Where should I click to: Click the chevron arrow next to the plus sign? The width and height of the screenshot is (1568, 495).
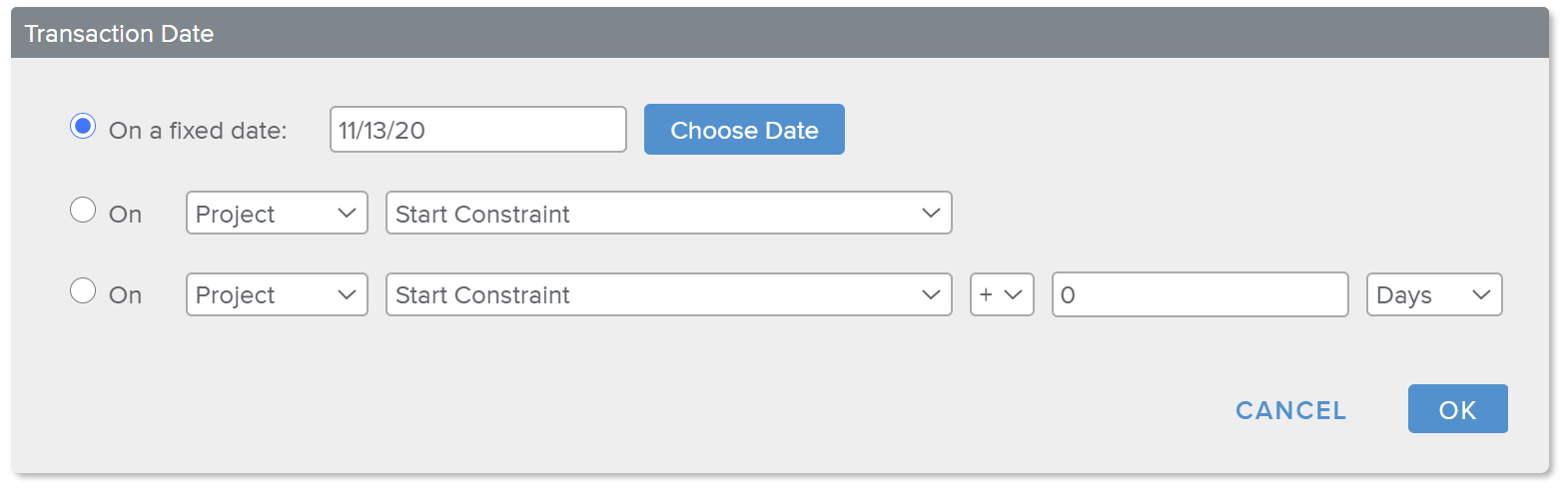coord(1013,294)
